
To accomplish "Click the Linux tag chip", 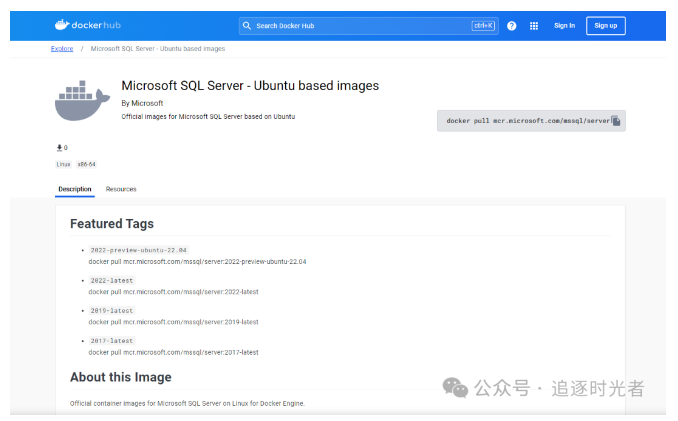I will coord(63,164).
